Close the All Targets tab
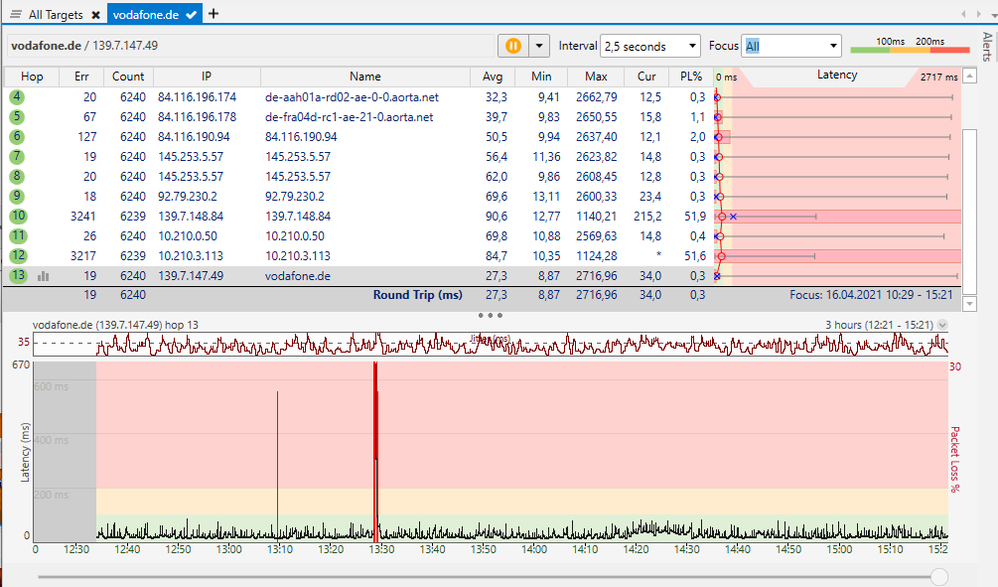 pyautogui.click(x=95, y=15)
